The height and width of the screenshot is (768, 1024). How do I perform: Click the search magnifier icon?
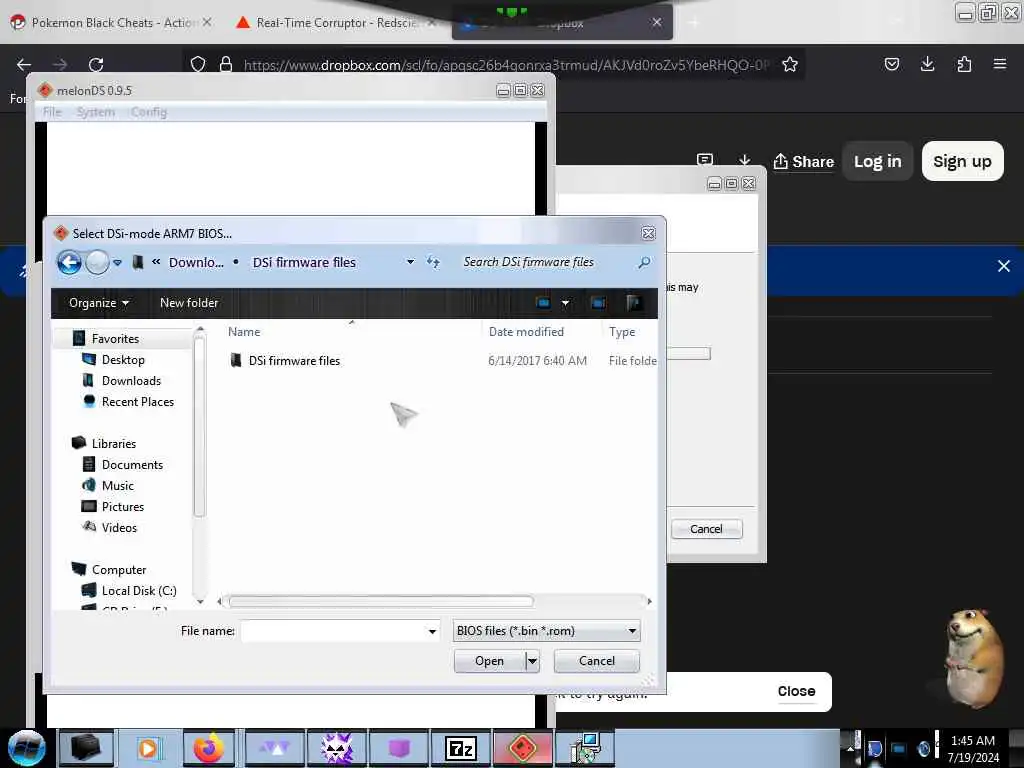644,262
